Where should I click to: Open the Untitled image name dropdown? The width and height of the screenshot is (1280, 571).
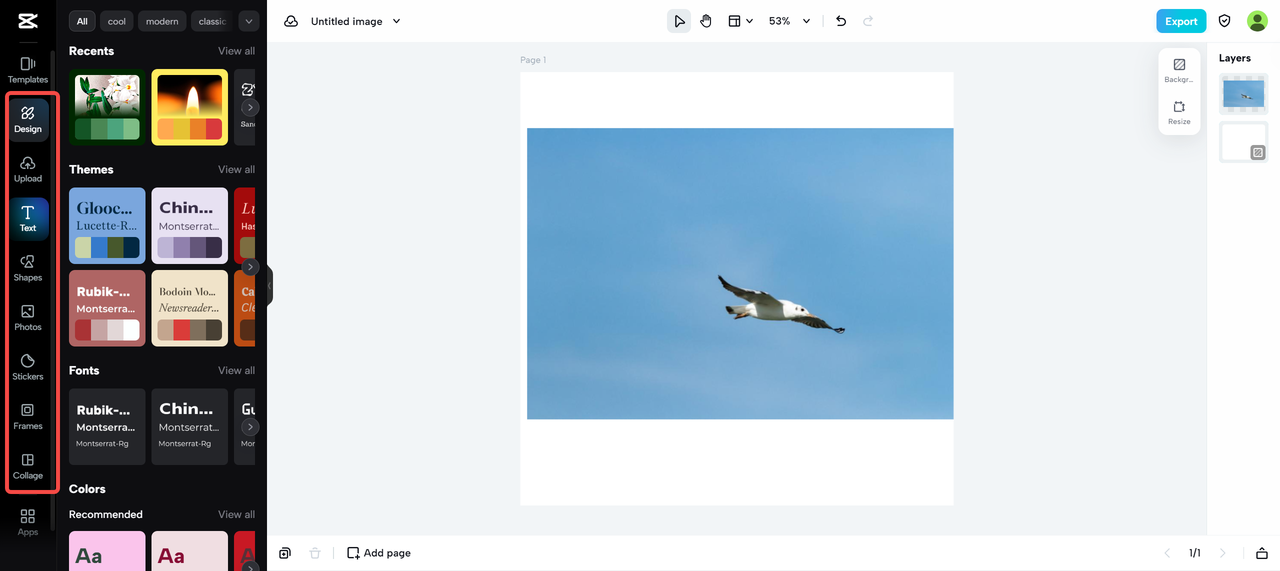tap(355, 21)
